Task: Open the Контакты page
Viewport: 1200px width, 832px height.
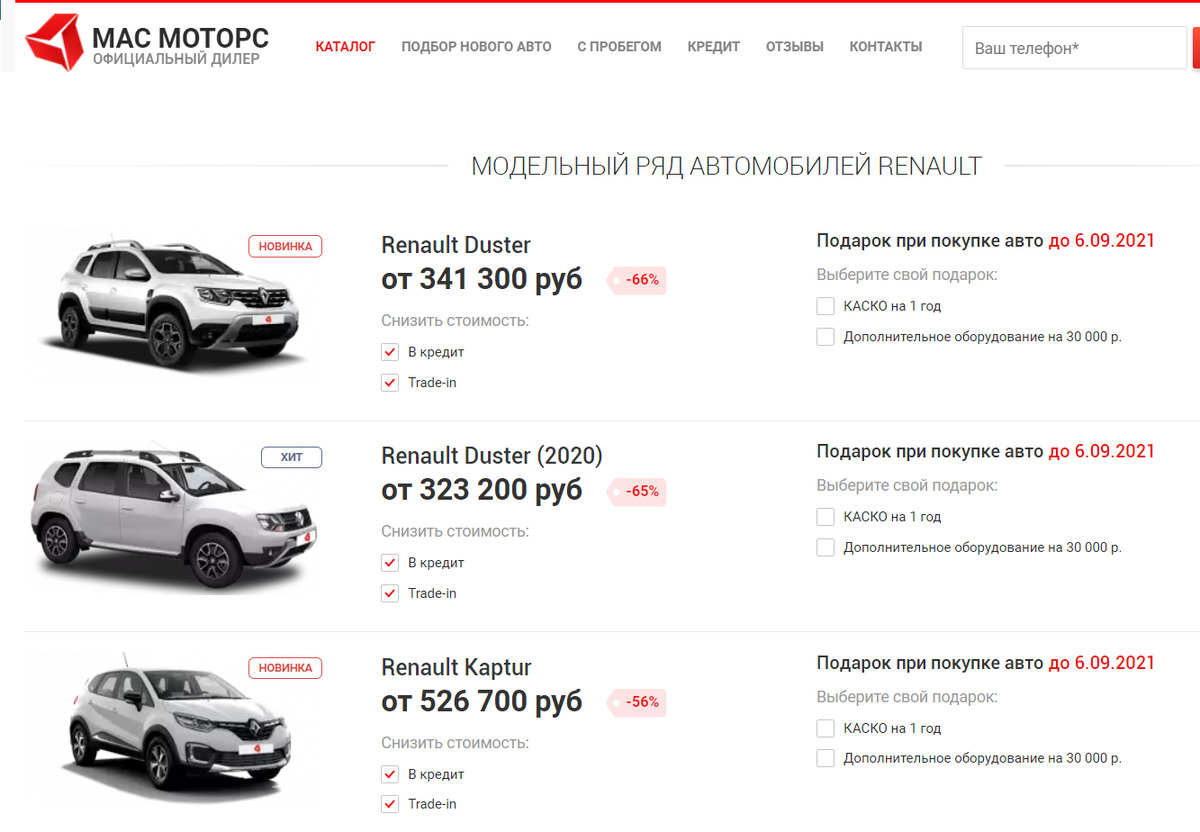Action: point(885,47)
